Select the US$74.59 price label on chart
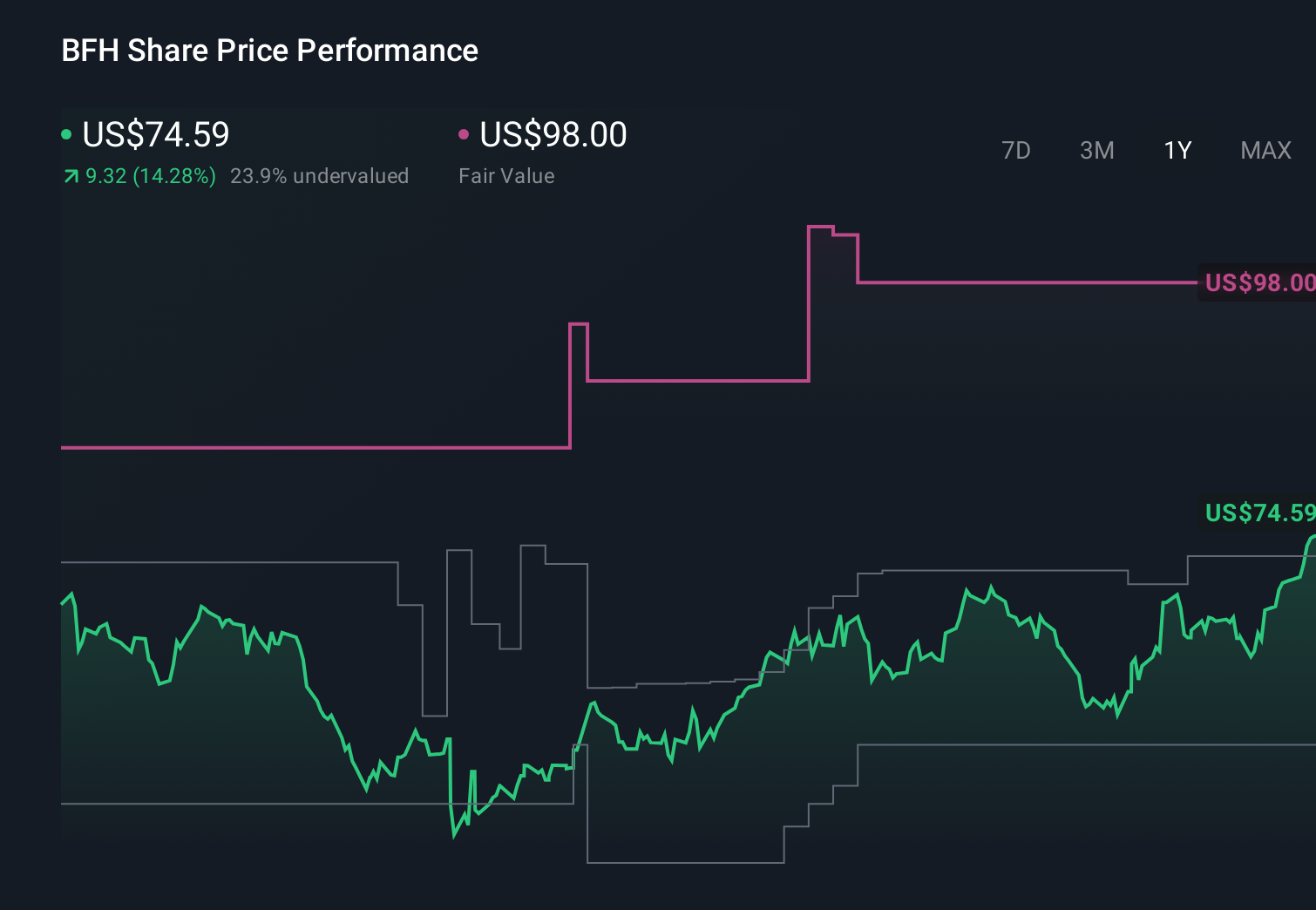1316x910 pixels. coord(1258,513)
